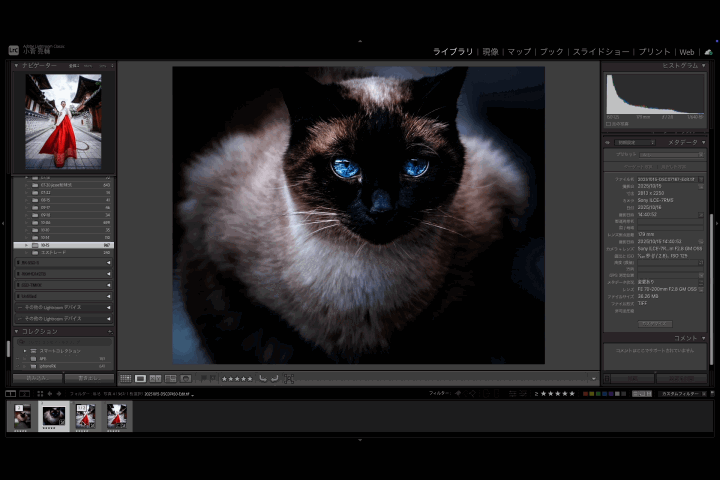Click the 読み込み import button
This screenshot has width=720, height=480.
click(37, 378)
